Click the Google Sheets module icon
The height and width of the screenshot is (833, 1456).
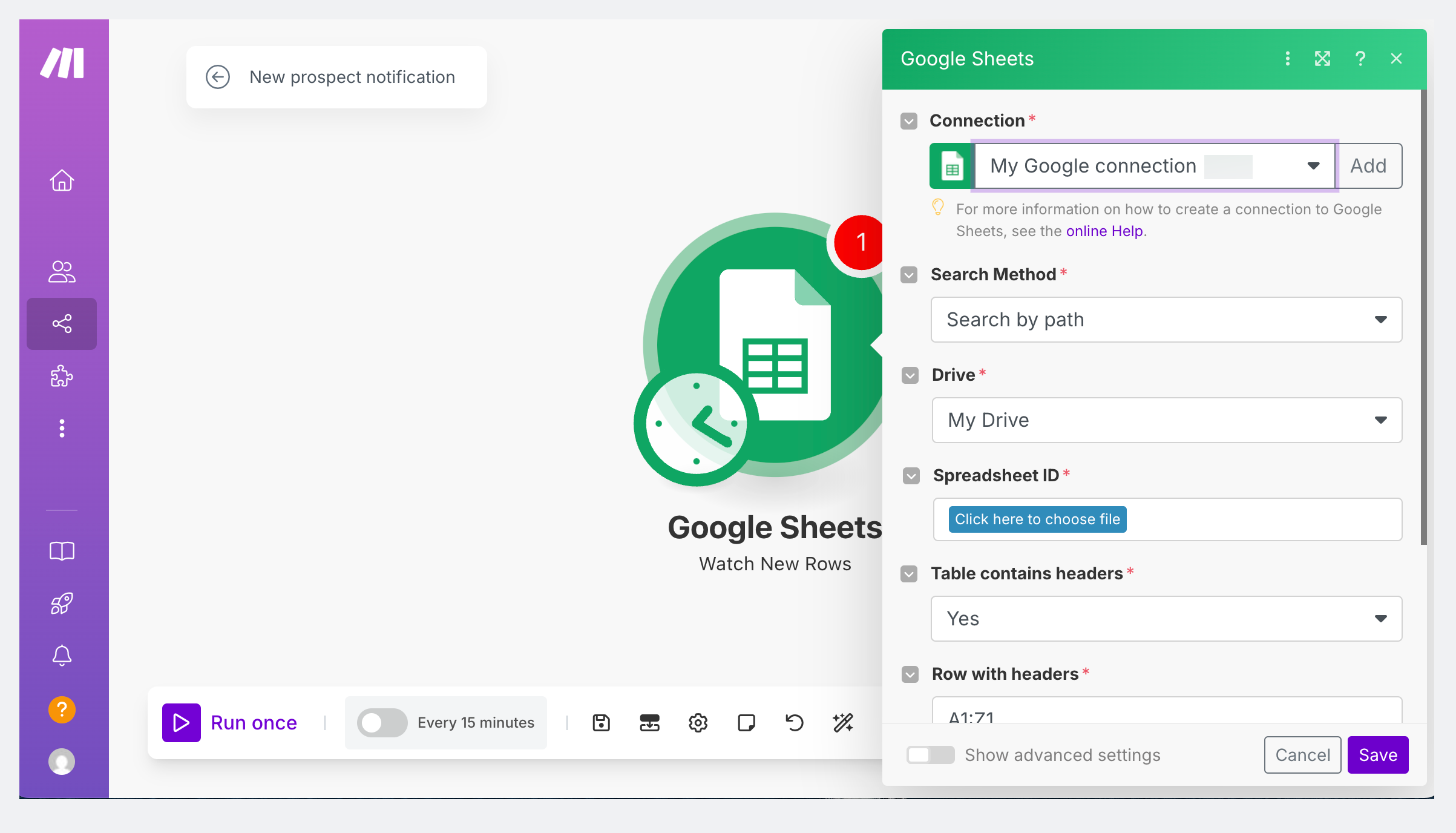[x=775, y=344]
